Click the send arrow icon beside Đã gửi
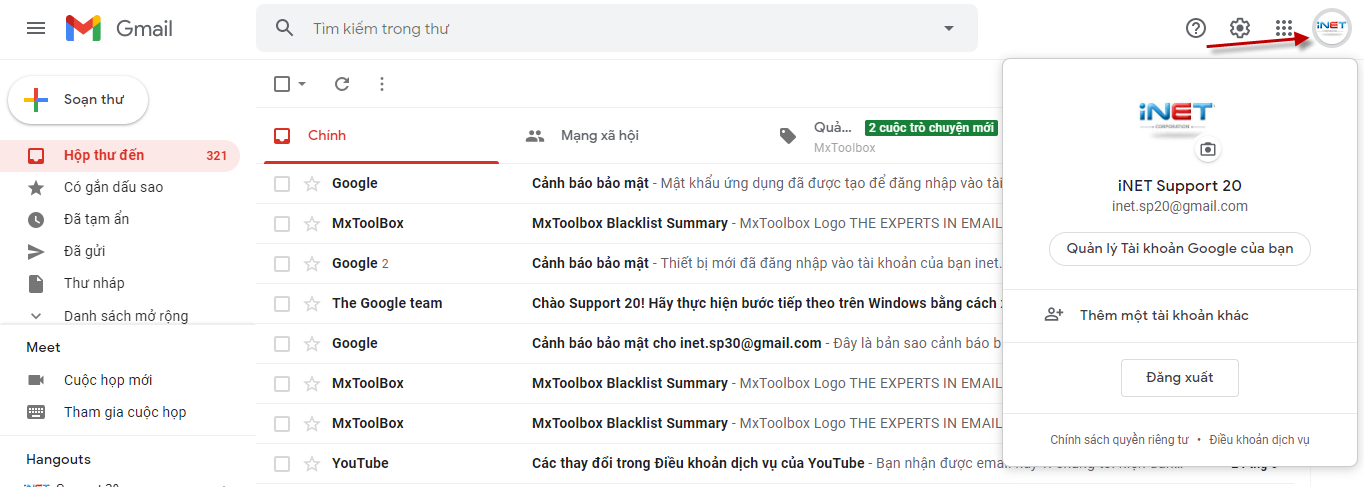1364x487 pixels. pyautogui.click(x=36, y=251)
